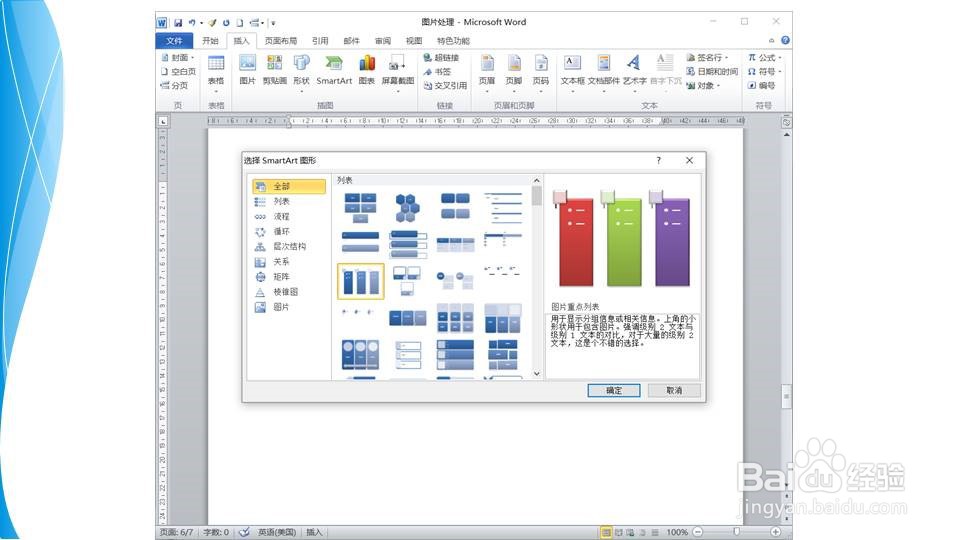The image size is (960, 540).
Task: Click the Hyperlink (超链接) button
Action: [x=441, y=58]
